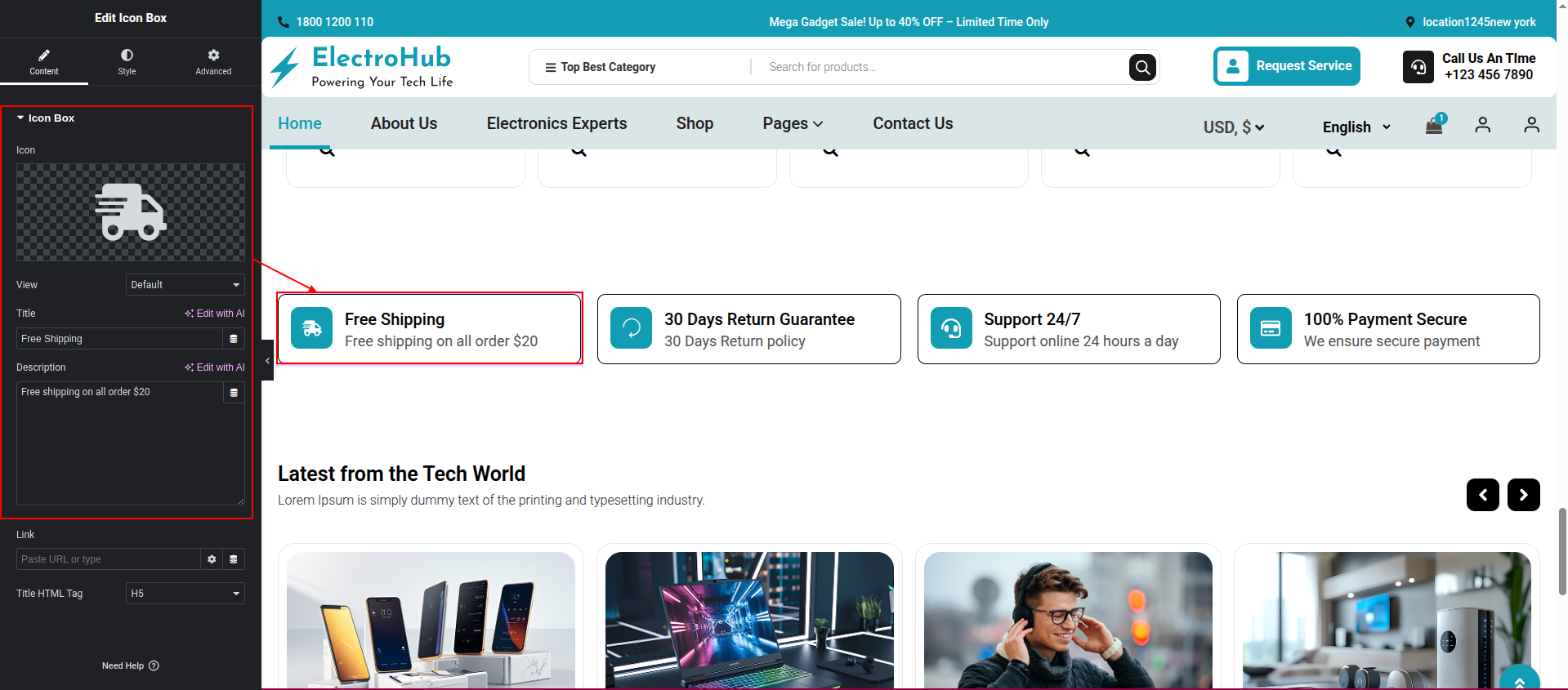Click Edit with AI beside Description

(215, 367)
